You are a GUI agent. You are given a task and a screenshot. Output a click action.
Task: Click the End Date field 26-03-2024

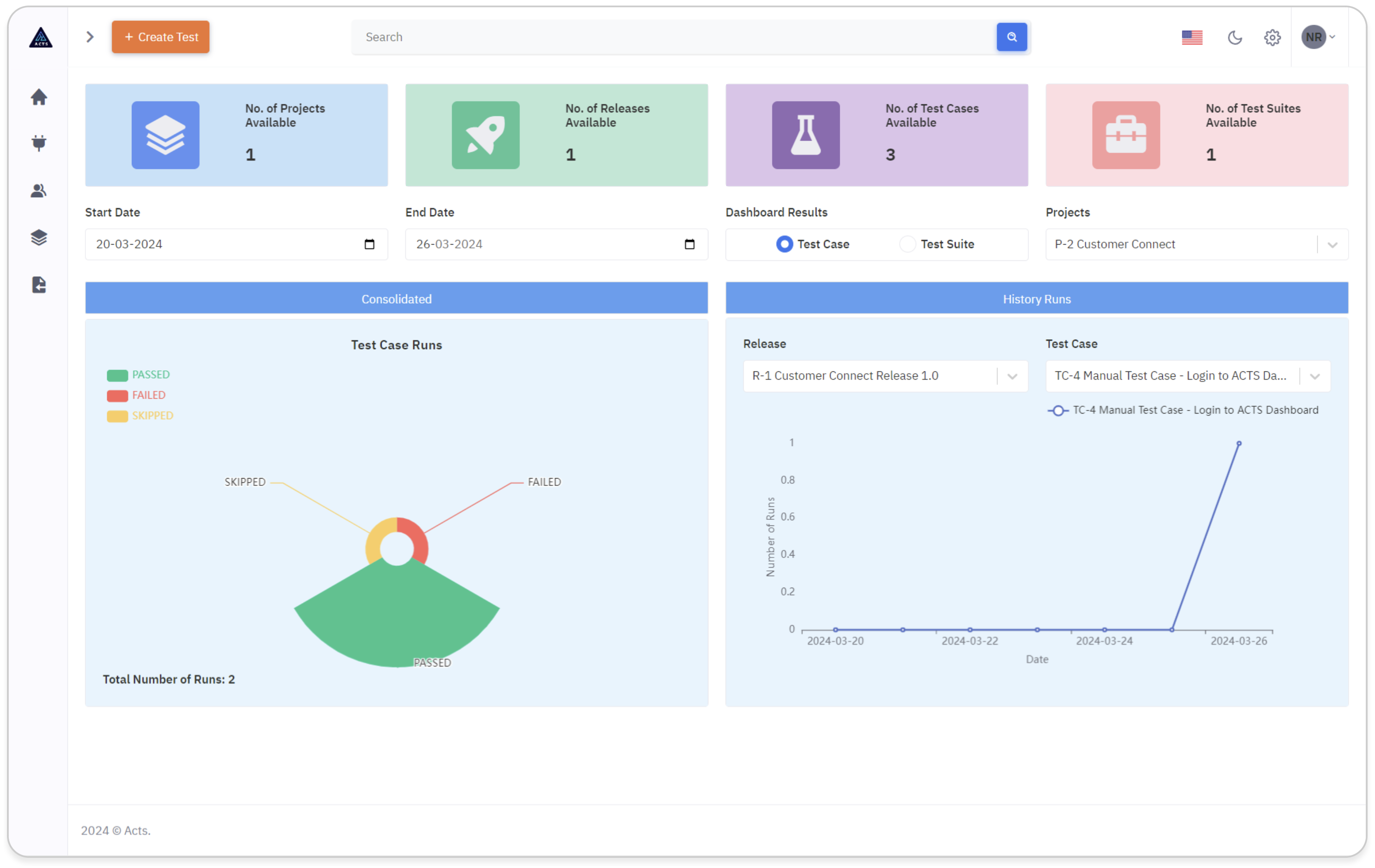click(x=556, y=245)
